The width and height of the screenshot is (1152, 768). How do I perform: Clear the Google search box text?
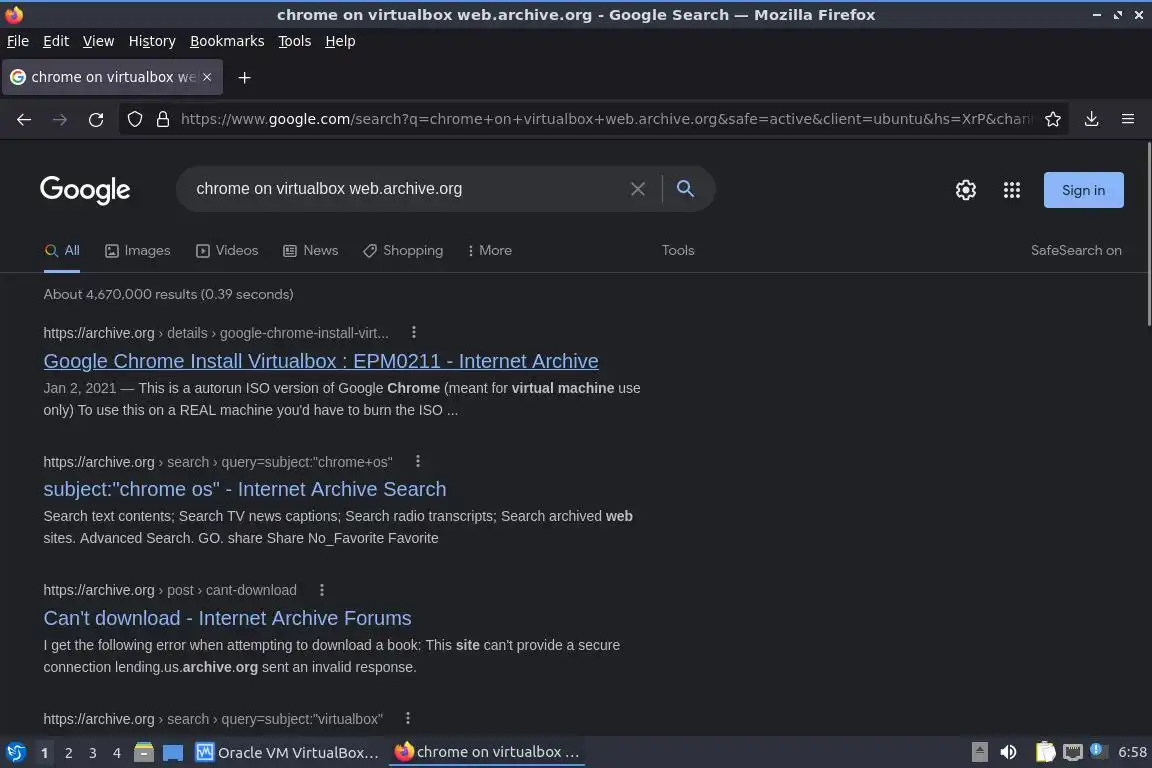pyautogui.click(x=638, y=189)
